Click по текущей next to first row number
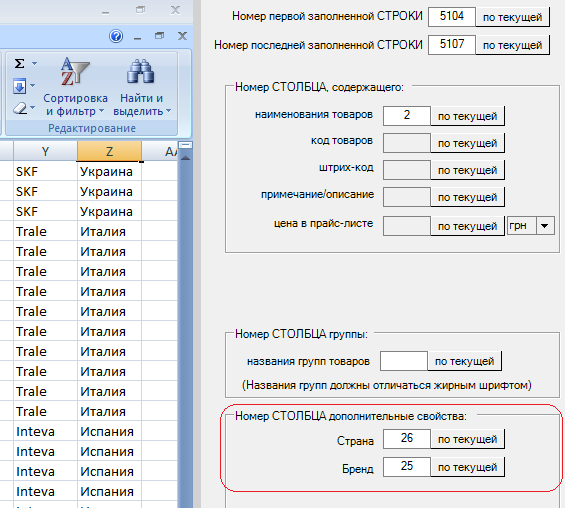The image size is (565, 508). coord(512,17)
